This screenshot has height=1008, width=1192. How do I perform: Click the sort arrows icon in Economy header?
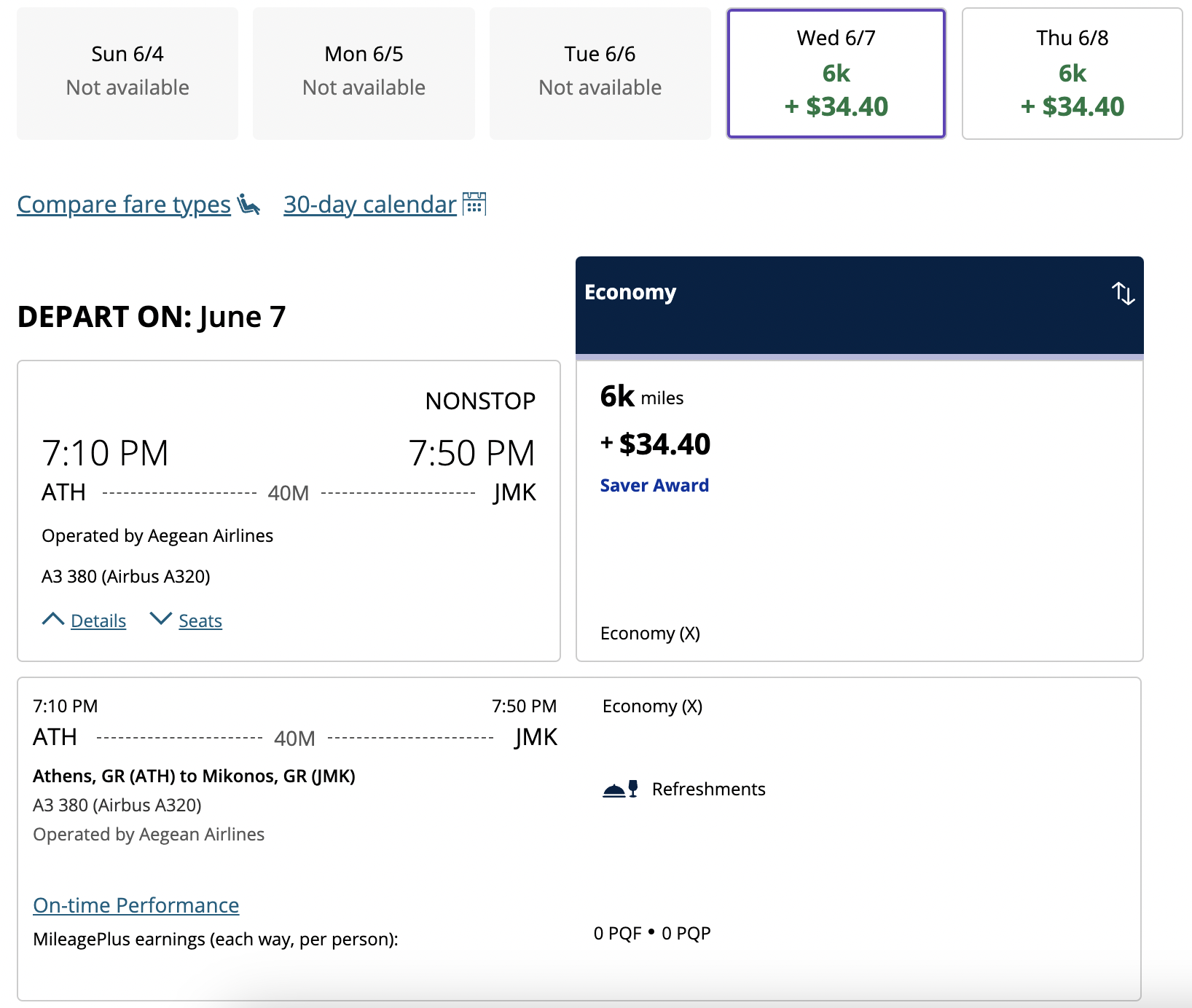click(x=1123, y=294)
